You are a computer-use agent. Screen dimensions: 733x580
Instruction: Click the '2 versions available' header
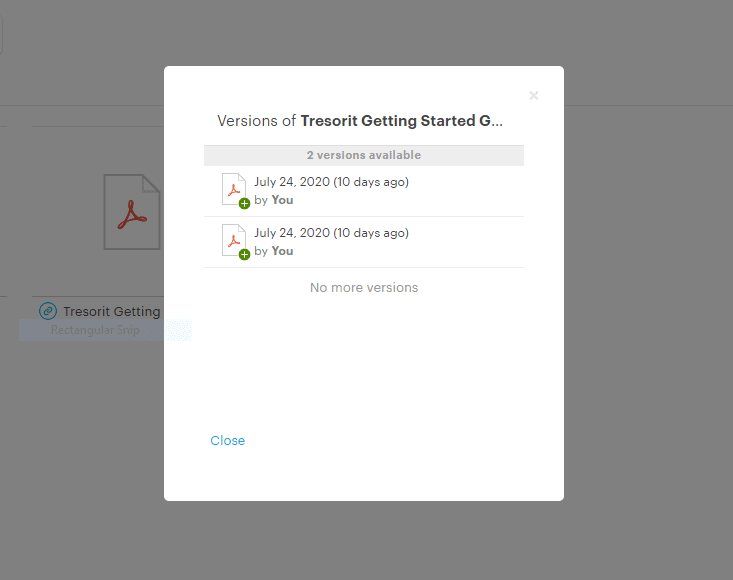coord(364,155)
